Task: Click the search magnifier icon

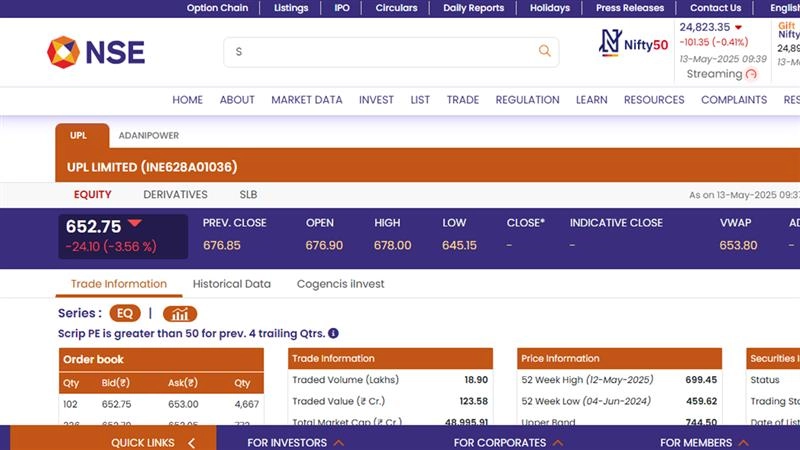Action: coord(545,51)
